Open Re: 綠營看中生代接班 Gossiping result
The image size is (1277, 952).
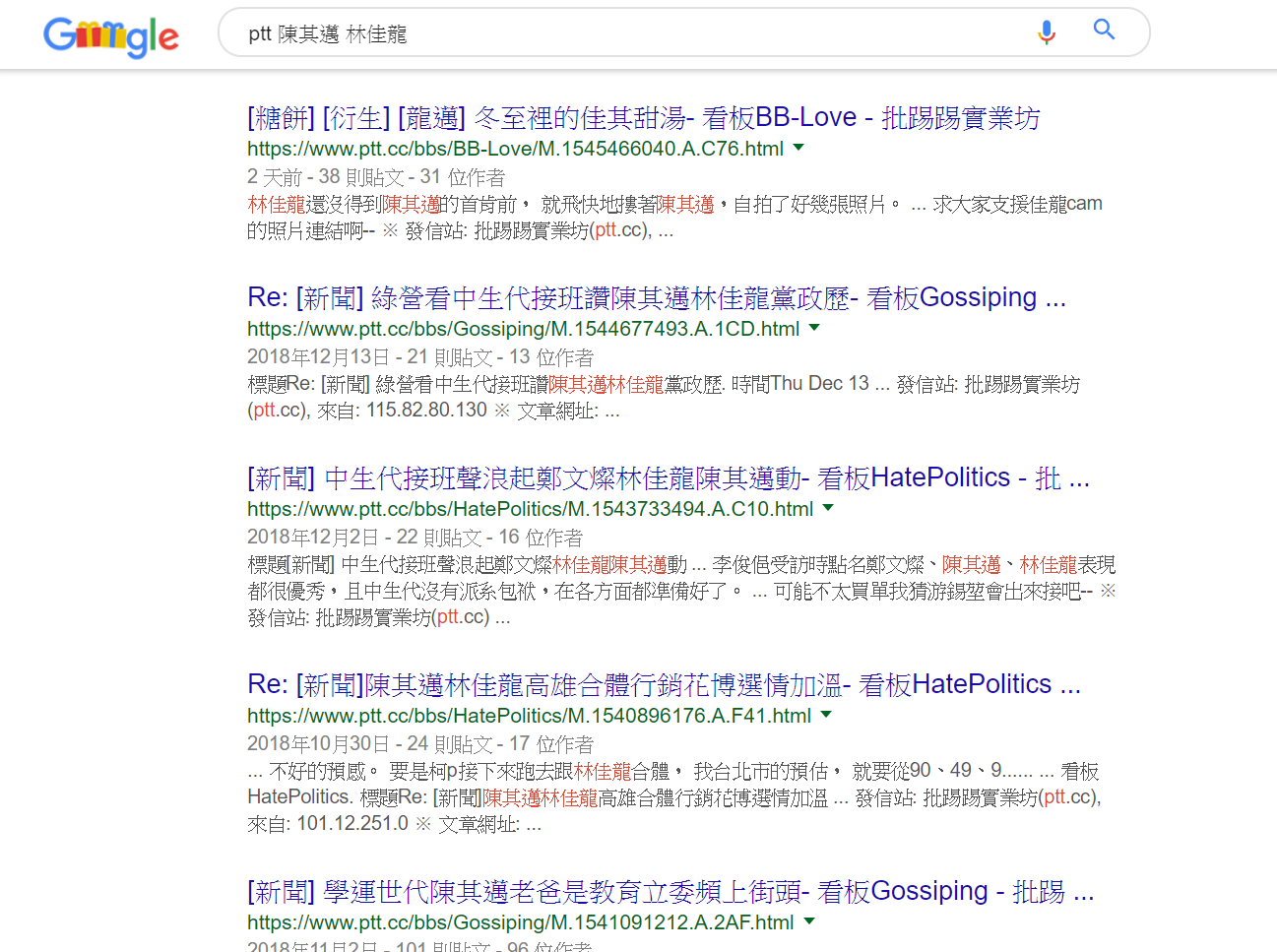[657, 297]
